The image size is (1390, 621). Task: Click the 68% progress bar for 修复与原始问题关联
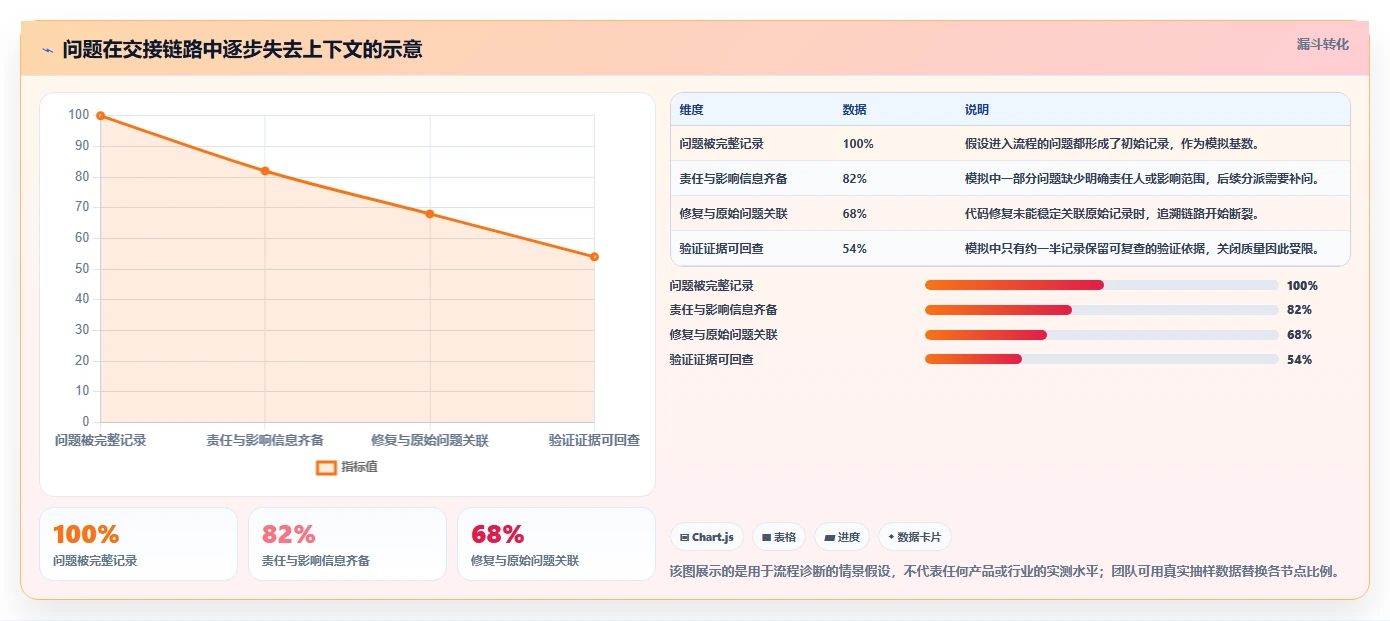coord(1102,335)
